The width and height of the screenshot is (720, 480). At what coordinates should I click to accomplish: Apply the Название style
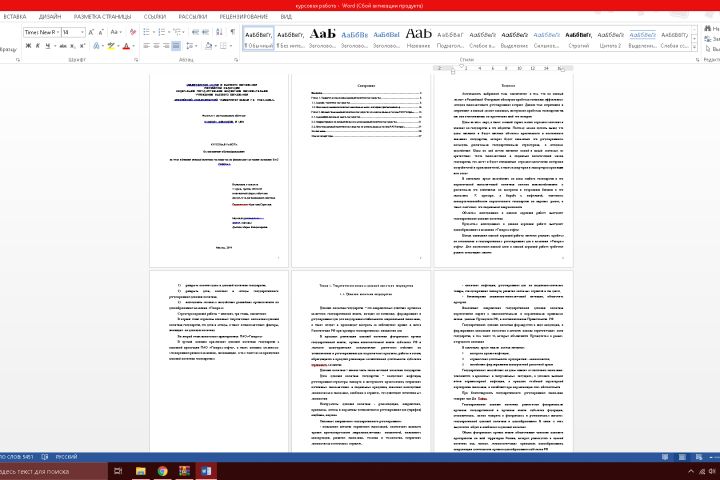[x=418, y=39]
